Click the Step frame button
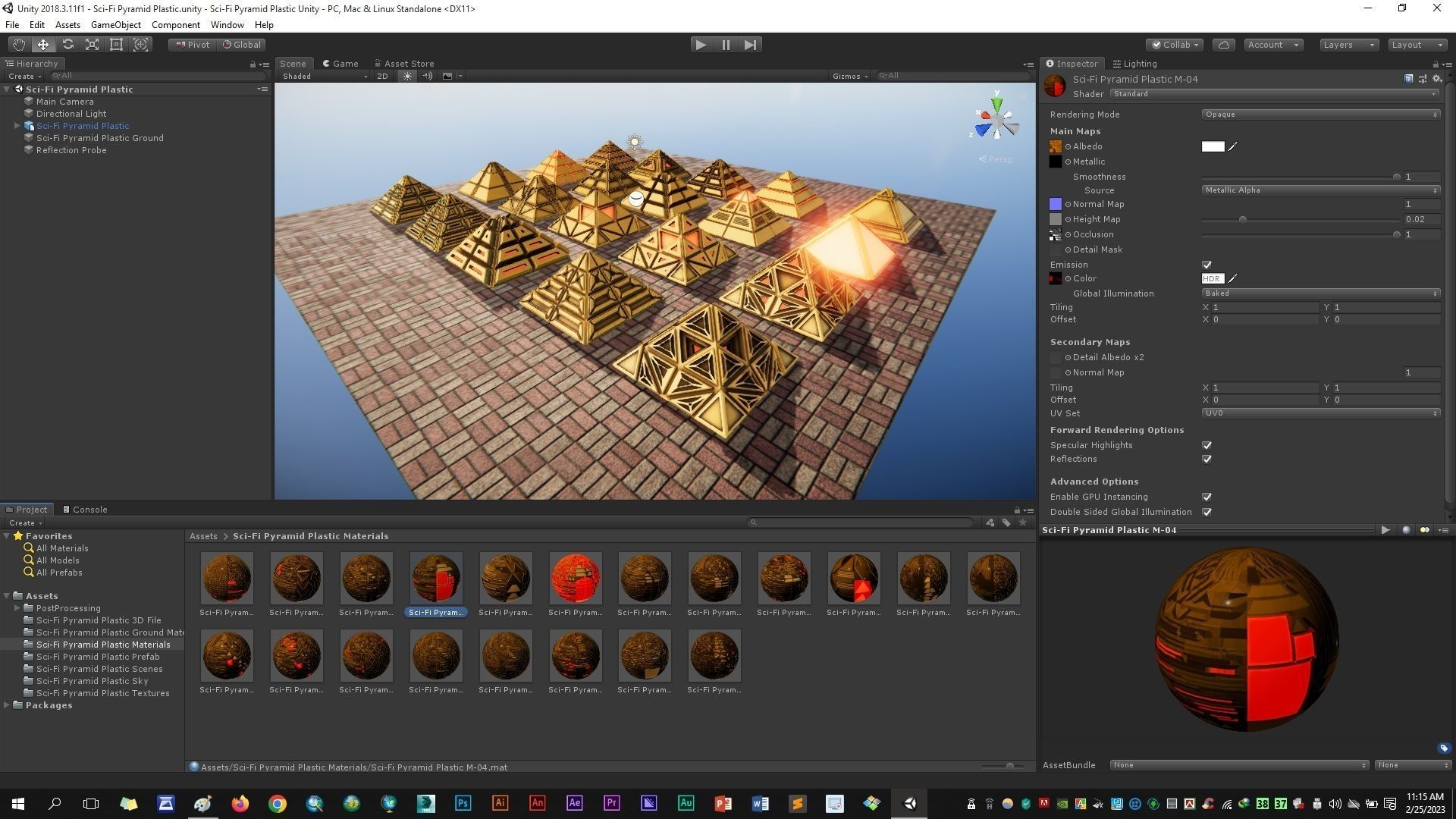The image size is (1456, 819). (750, 45)
